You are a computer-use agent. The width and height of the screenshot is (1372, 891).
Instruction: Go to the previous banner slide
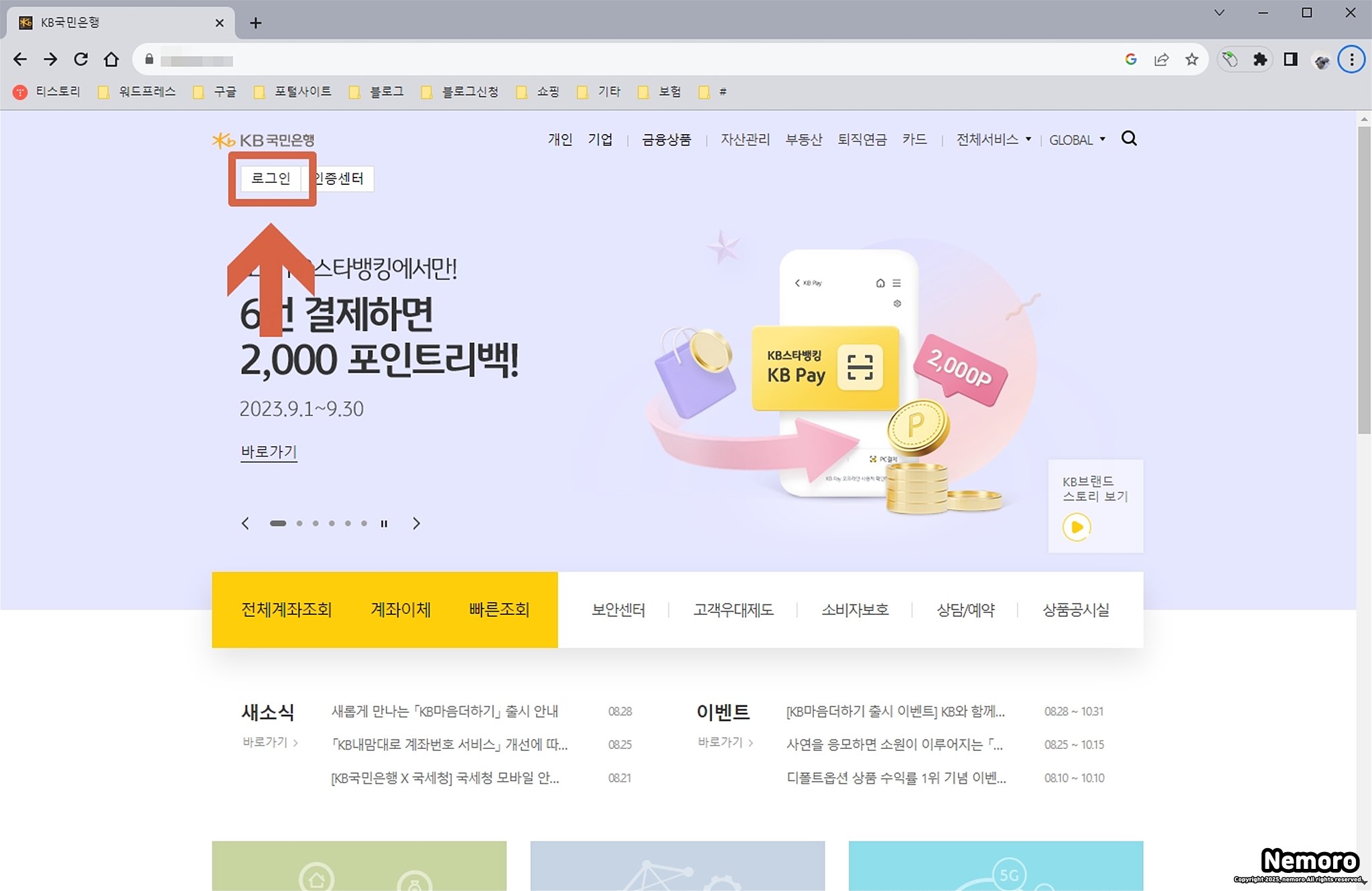(x=245, y=524)
